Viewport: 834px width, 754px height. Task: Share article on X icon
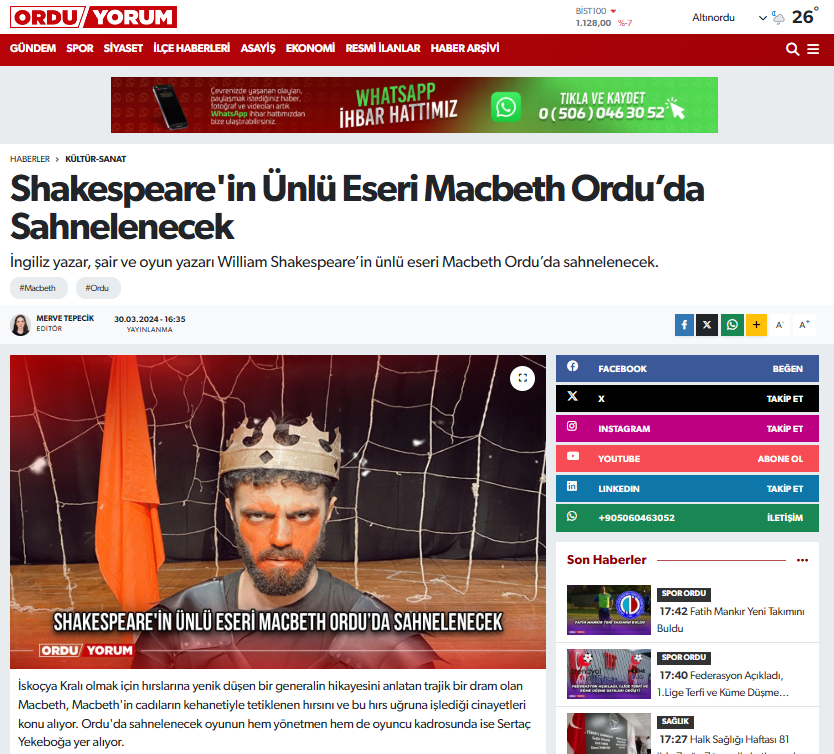pyautogui.click(x=707, y=325)
